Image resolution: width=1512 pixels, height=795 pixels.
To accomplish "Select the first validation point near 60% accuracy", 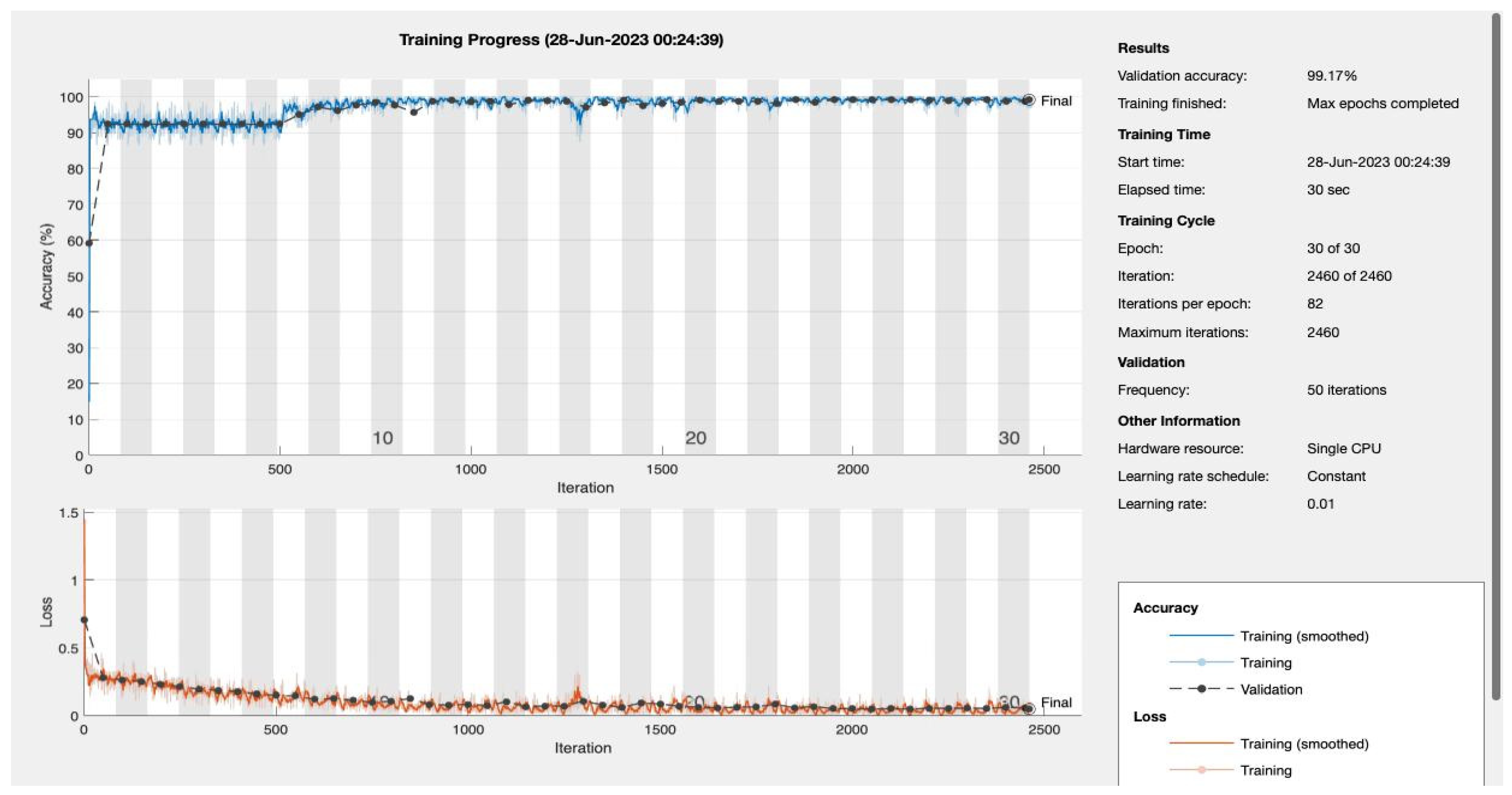I will tap(89, 243).
